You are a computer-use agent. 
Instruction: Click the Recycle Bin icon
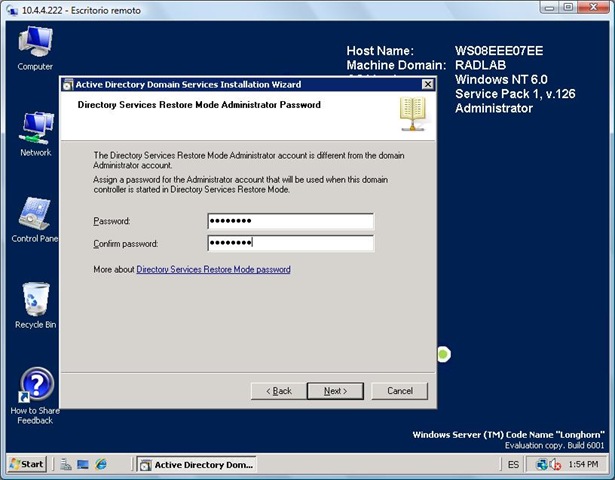point(35,301)
